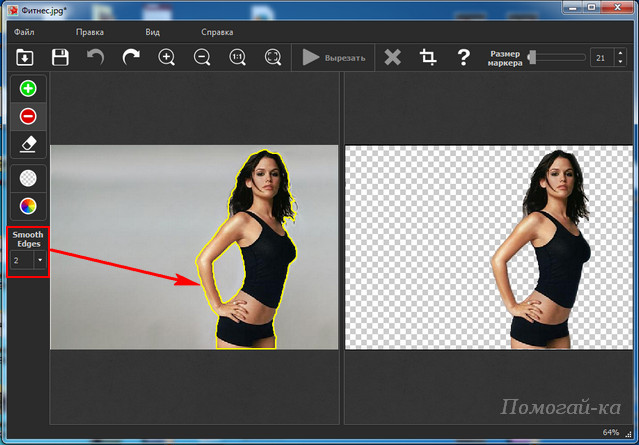Click the Вырезать button

click(x=333, y=57)
